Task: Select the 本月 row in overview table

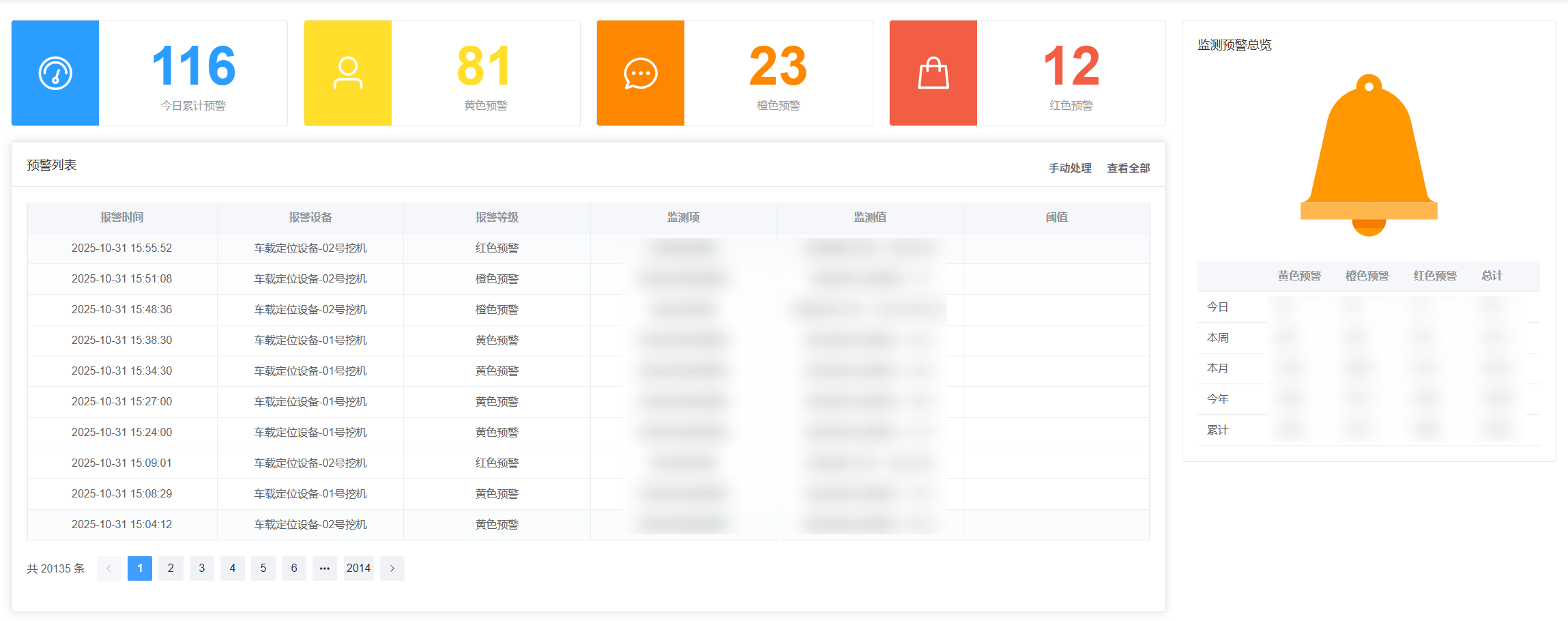Action: [x=1218, y=369]
